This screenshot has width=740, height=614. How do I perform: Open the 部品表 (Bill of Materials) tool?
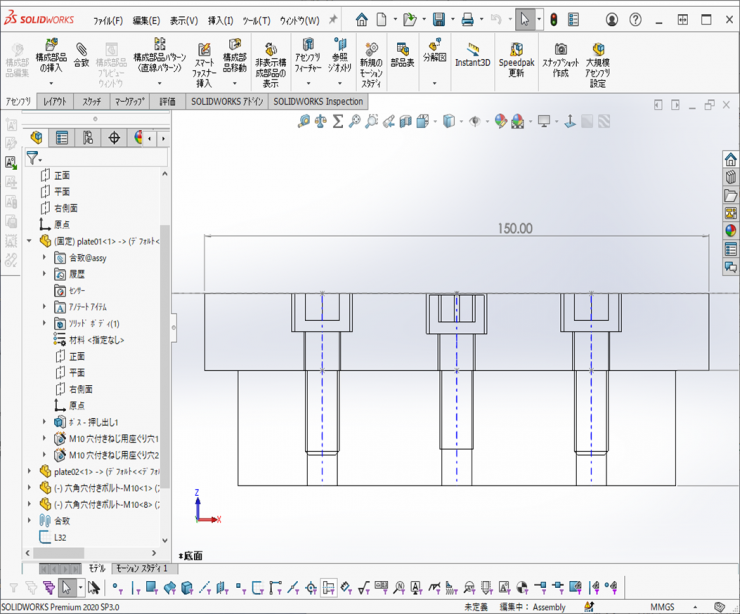pyautogui.click(x=402, y=54)
